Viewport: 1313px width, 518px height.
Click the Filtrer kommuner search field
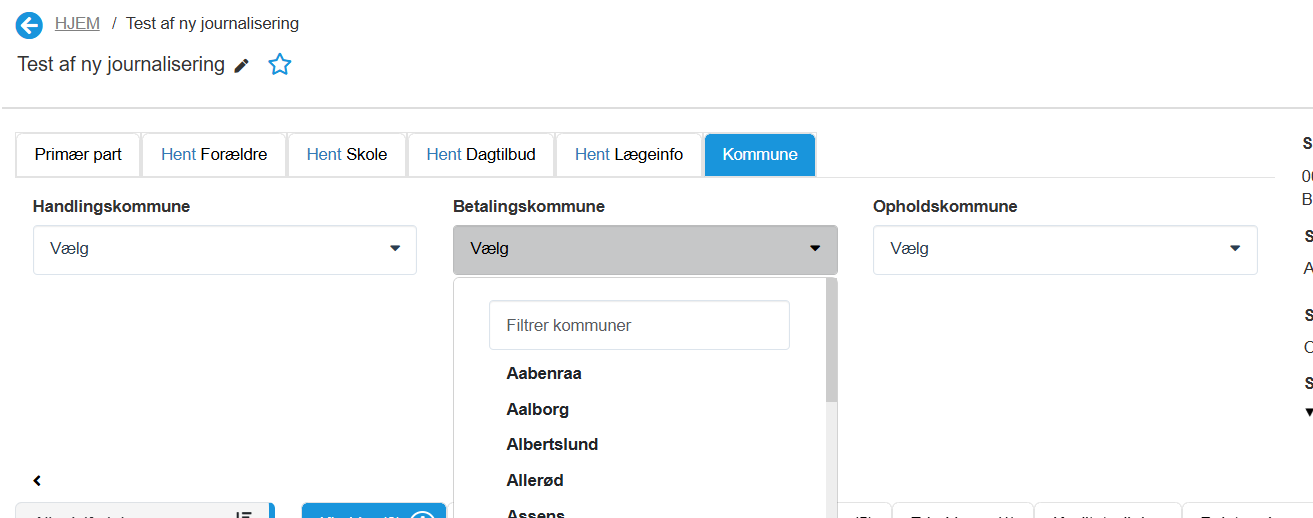tap(639, 325)
